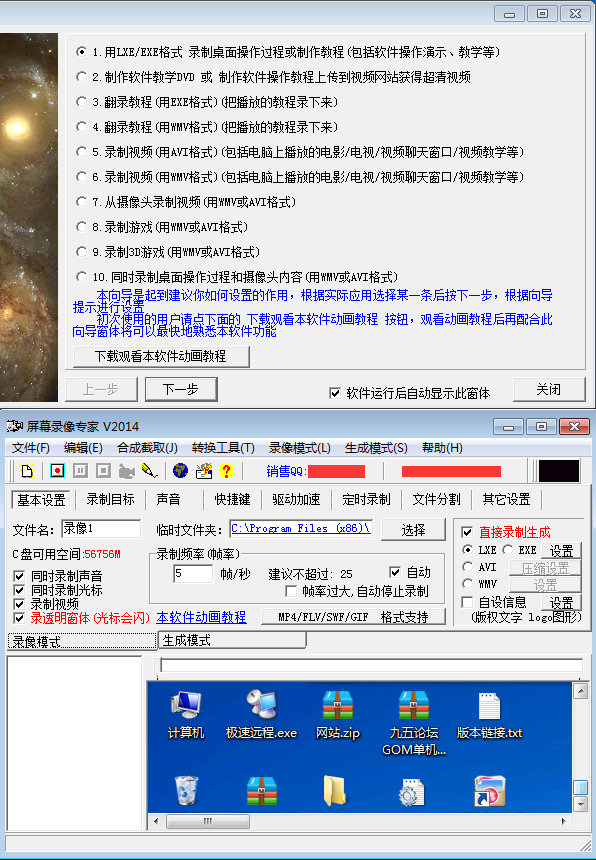Start recording with the red dot icon
Viewport: 596px width, 860px height.
(x=57, y=471)
